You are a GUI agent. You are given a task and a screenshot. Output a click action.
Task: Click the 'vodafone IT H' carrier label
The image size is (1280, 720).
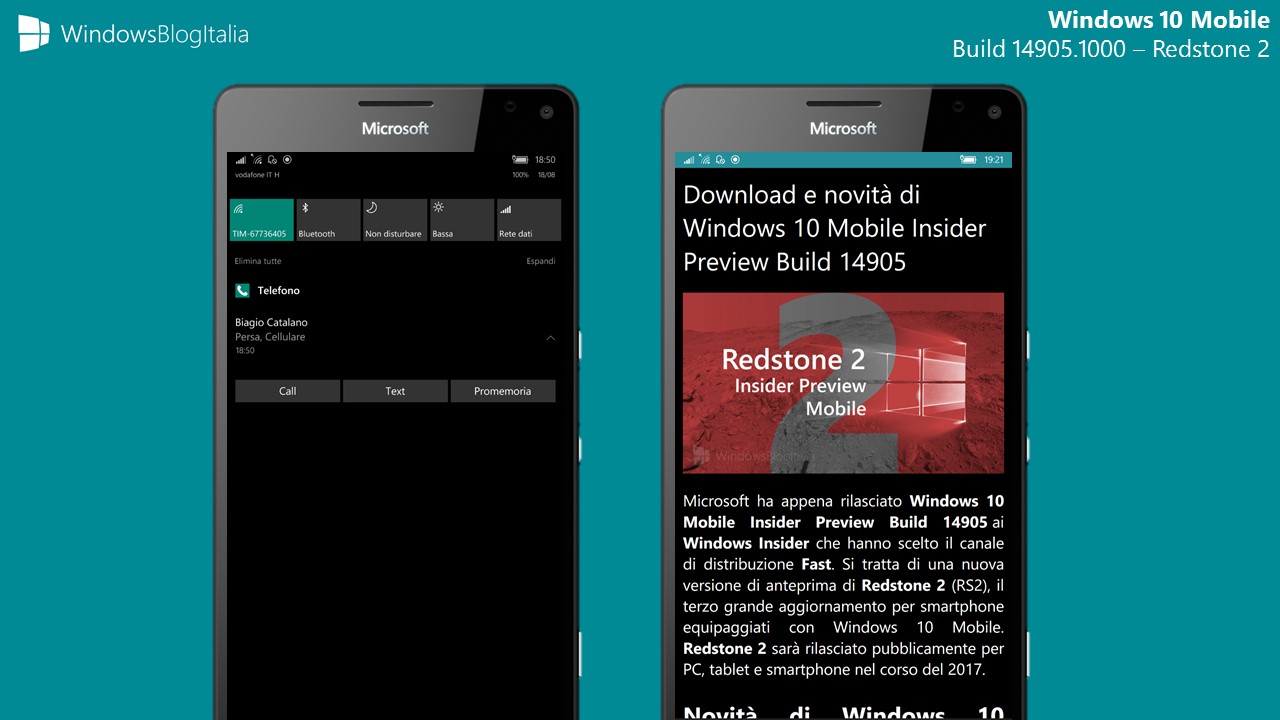tap(257, 175)
